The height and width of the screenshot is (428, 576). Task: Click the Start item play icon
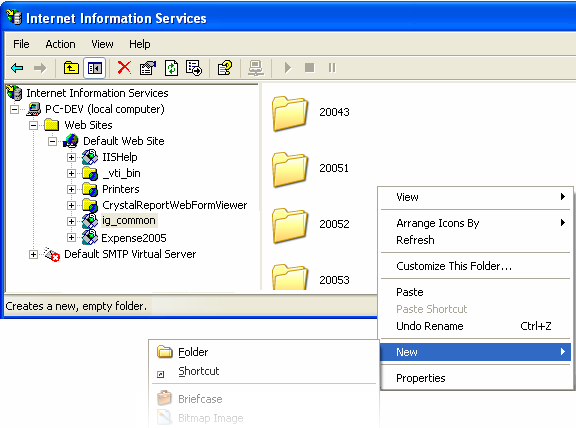pos(287,68)
